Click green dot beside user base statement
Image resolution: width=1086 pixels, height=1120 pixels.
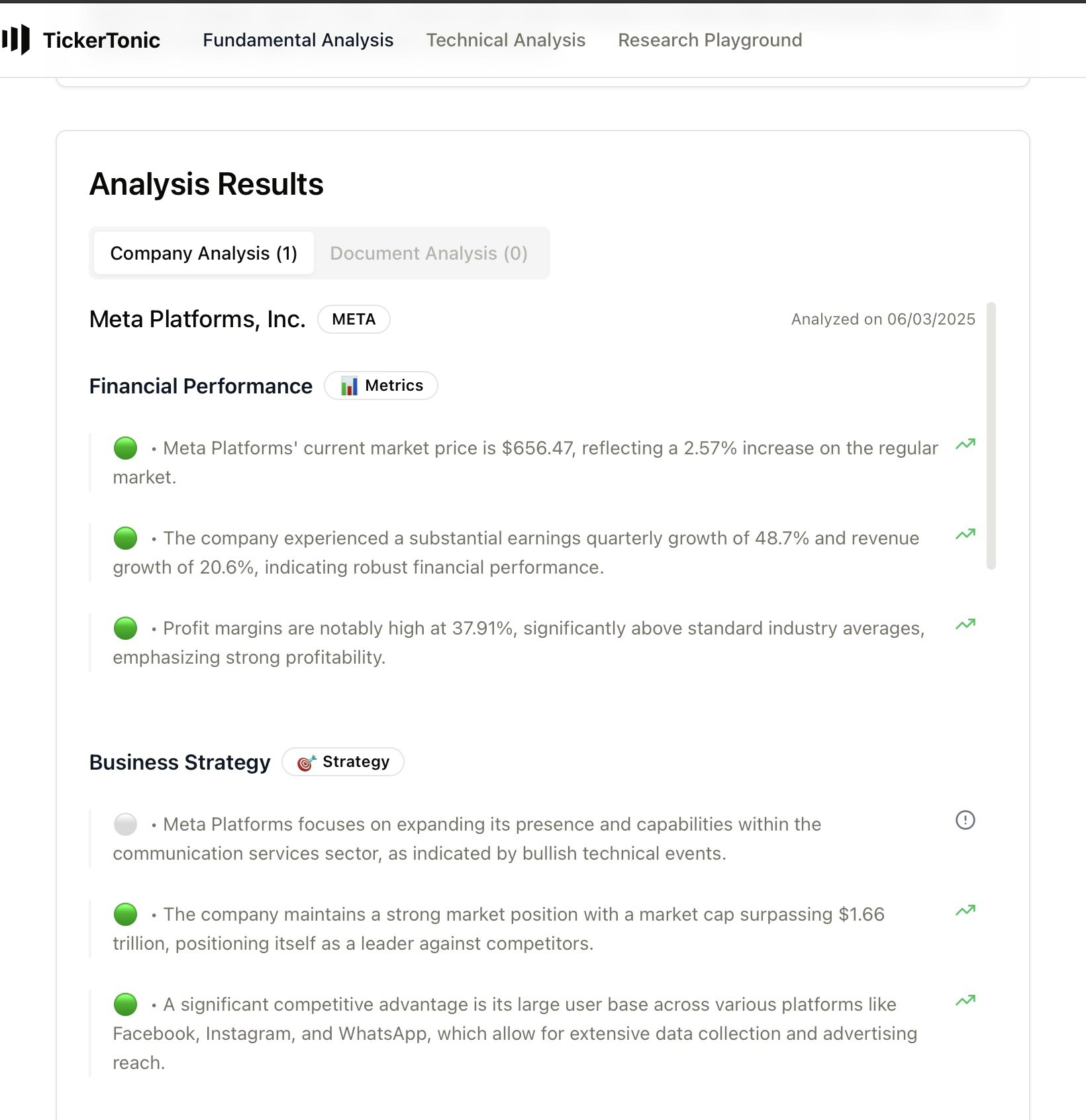tap(125, 1005)
